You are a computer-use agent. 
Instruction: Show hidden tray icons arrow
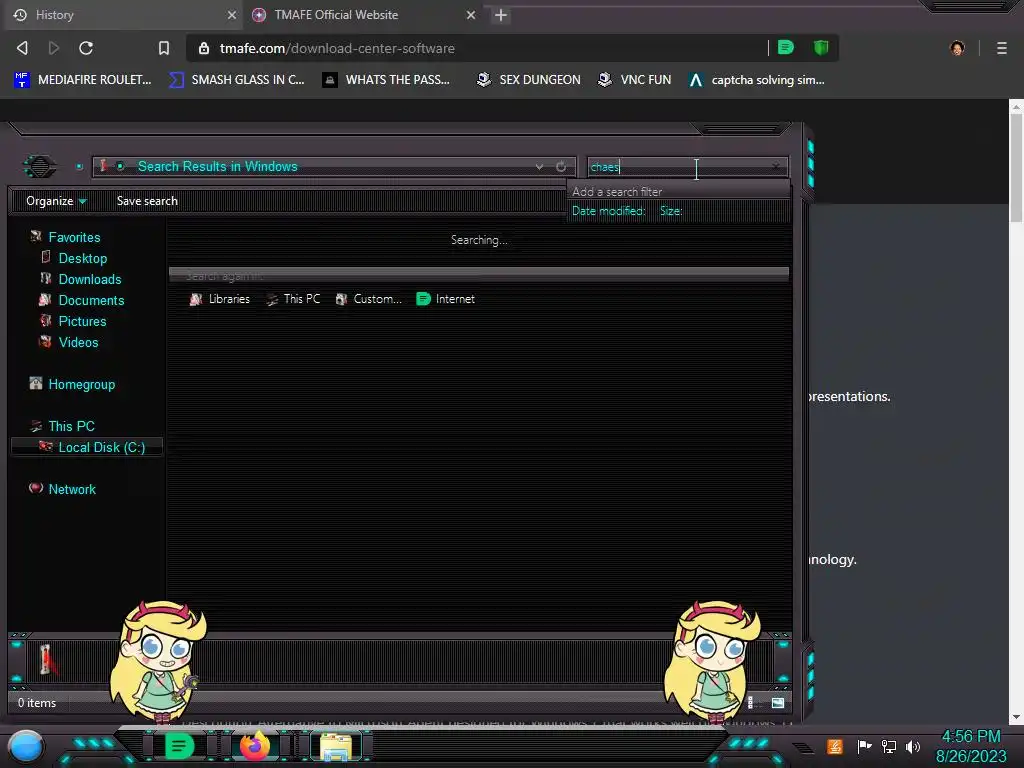804,747
